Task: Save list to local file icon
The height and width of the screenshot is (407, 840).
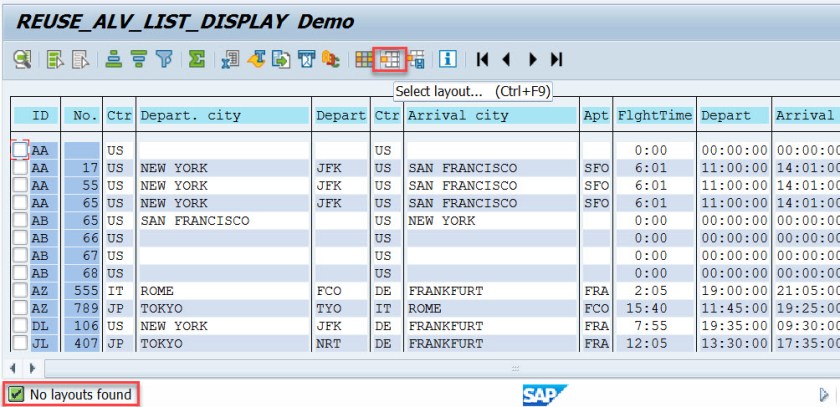Action: [281, 59]
